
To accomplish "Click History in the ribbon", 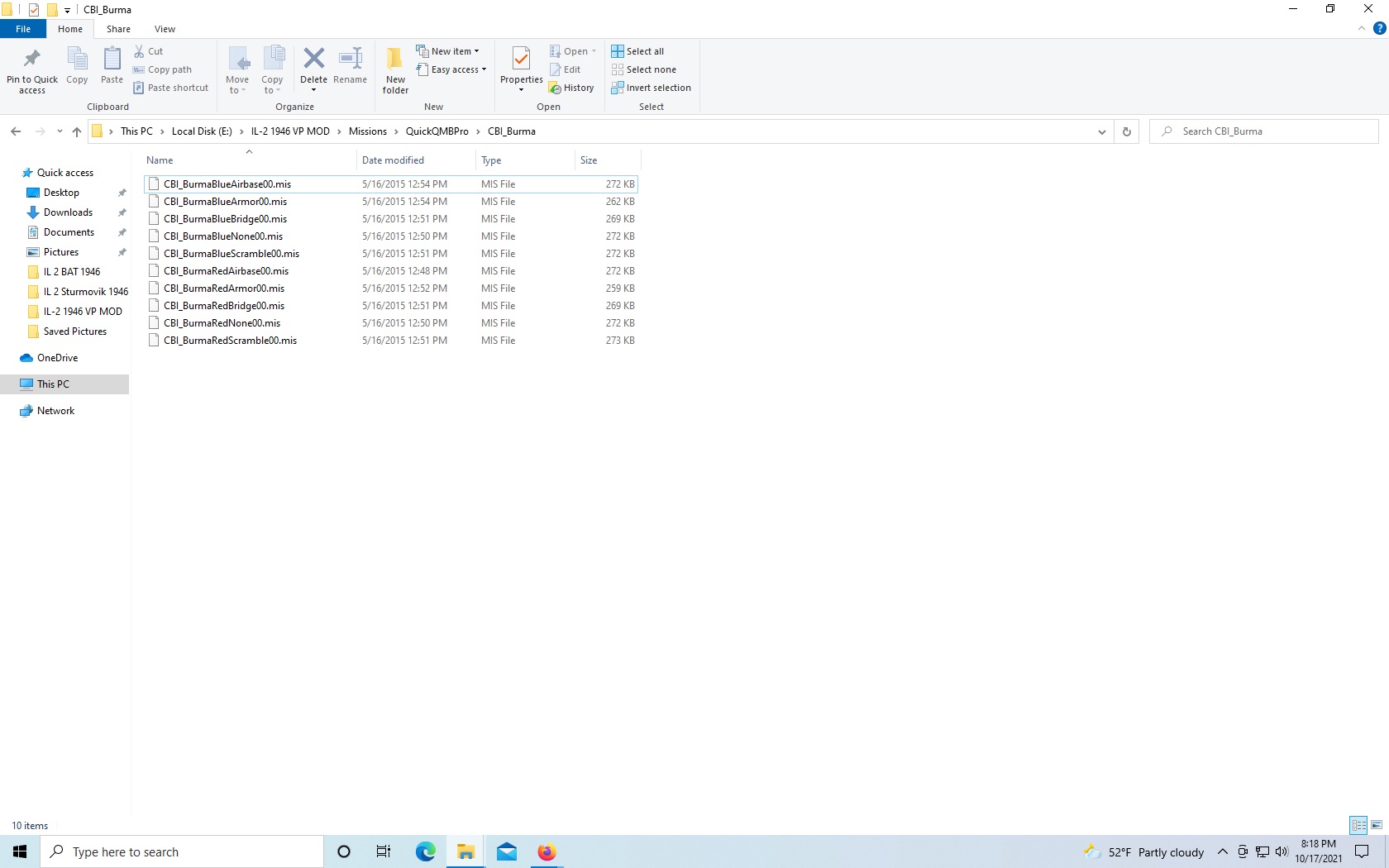I will pos(571,88).
